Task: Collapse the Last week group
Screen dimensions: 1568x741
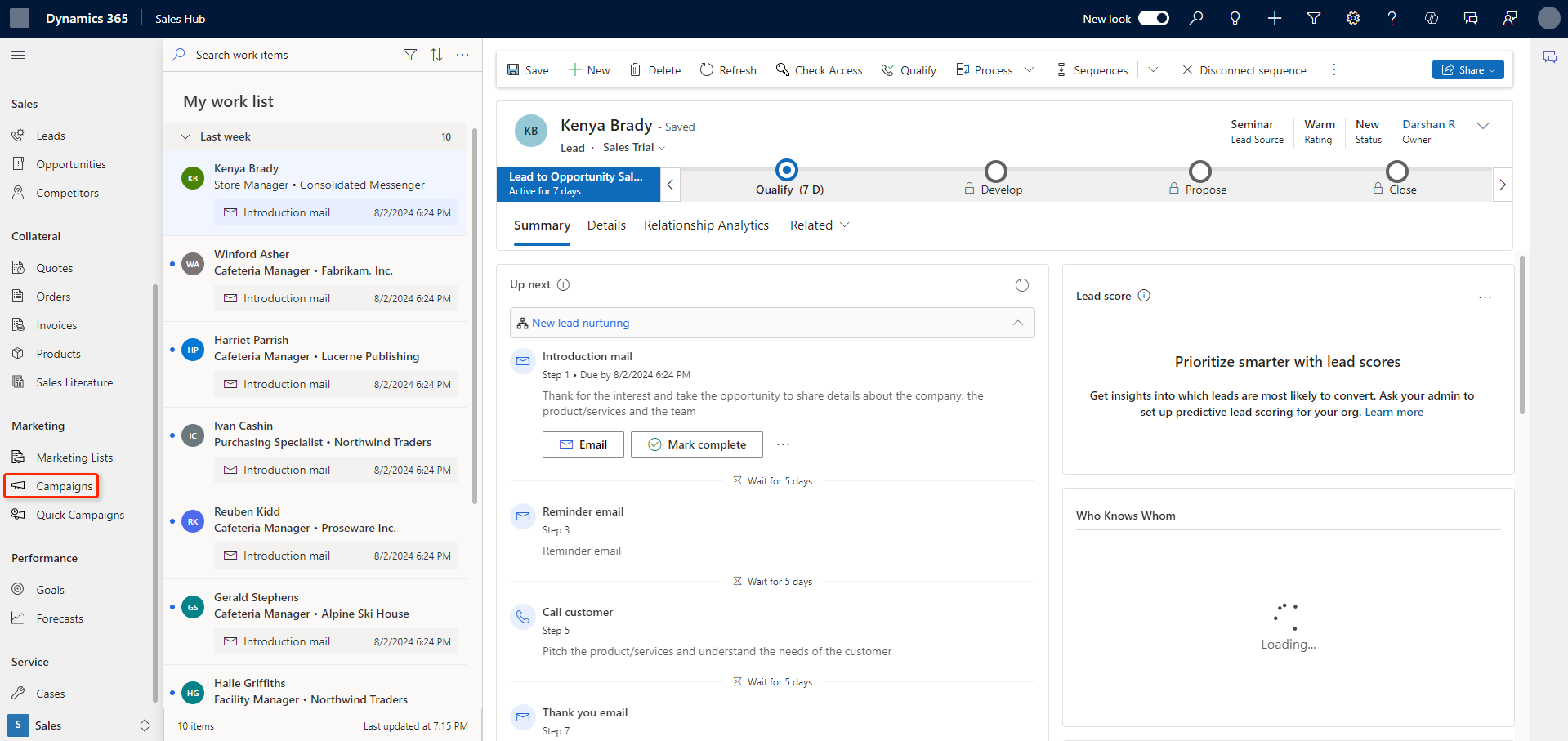Action: click(185, 136)
